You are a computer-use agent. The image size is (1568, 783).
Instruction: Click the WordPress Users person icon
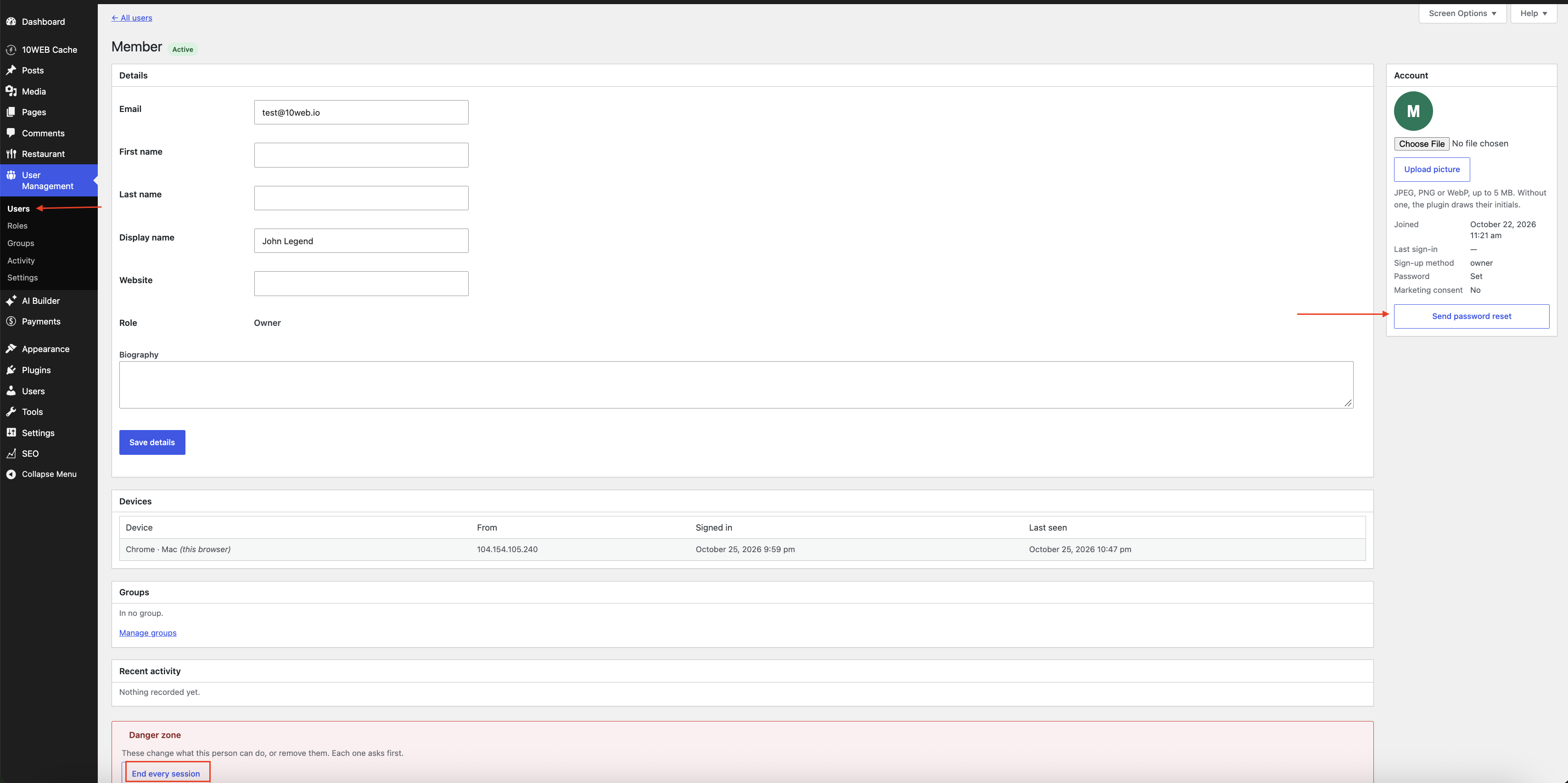click(11, 391)
